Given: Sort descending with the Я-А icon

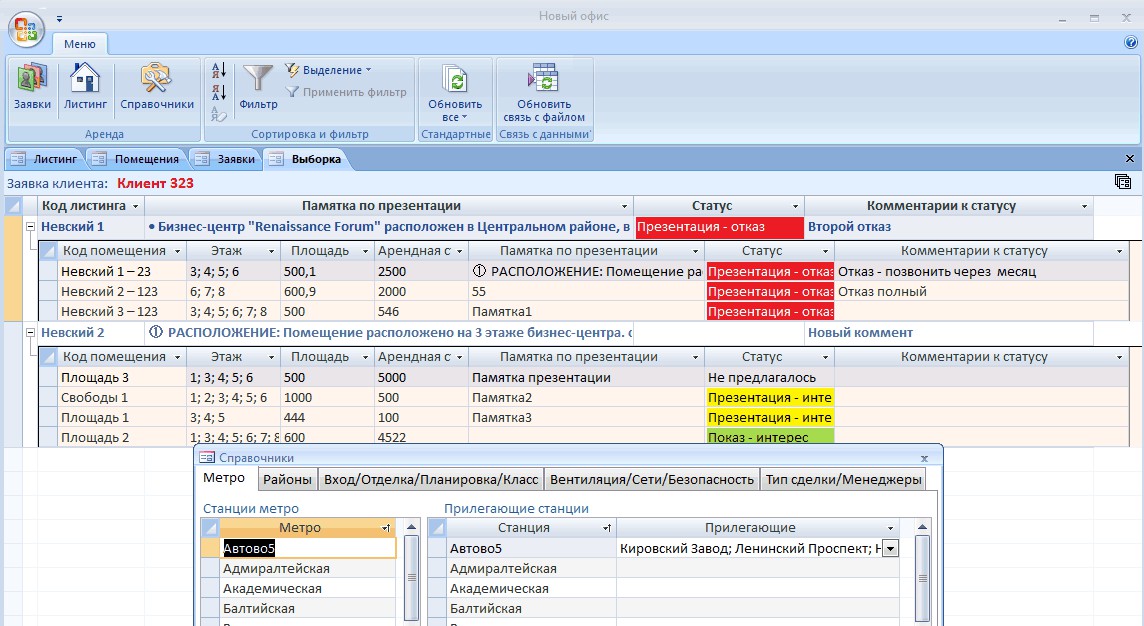Looking at the screenshot, I should tap(220, 92).
